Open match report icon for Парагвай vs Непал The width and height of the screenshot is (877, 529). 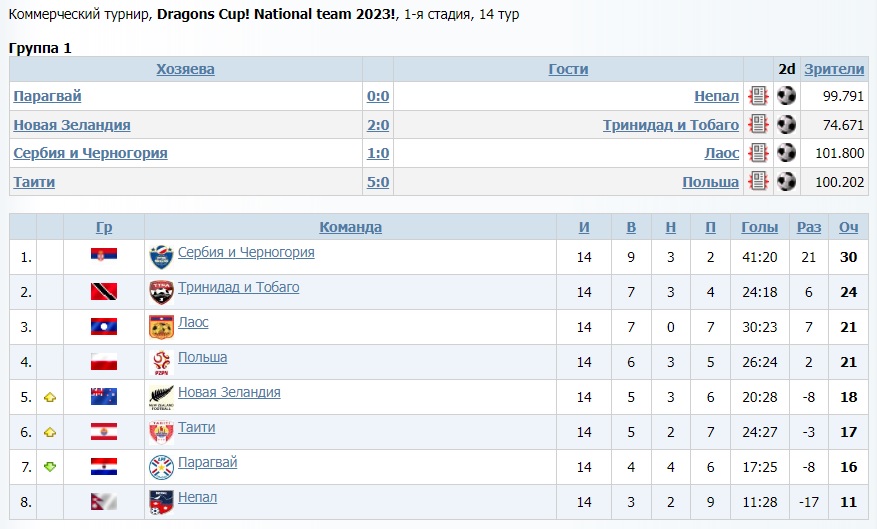pyautogui.click(x=758, y=96)
